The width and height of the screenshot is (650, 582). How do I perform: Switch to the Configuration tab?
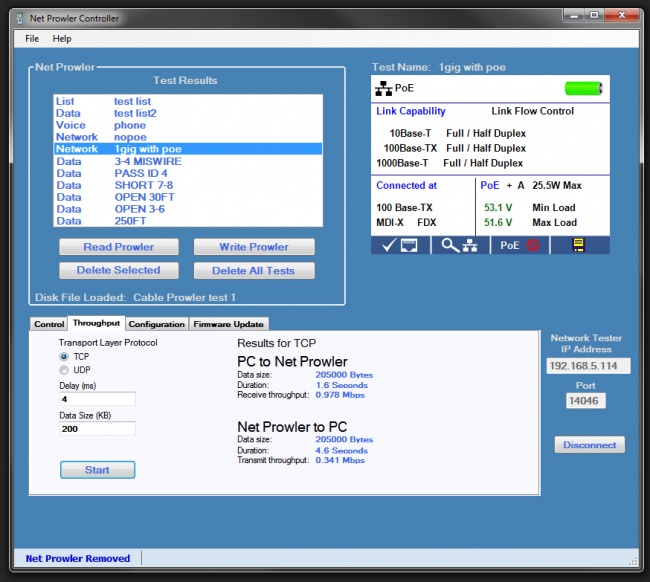(x=156, y=324)
